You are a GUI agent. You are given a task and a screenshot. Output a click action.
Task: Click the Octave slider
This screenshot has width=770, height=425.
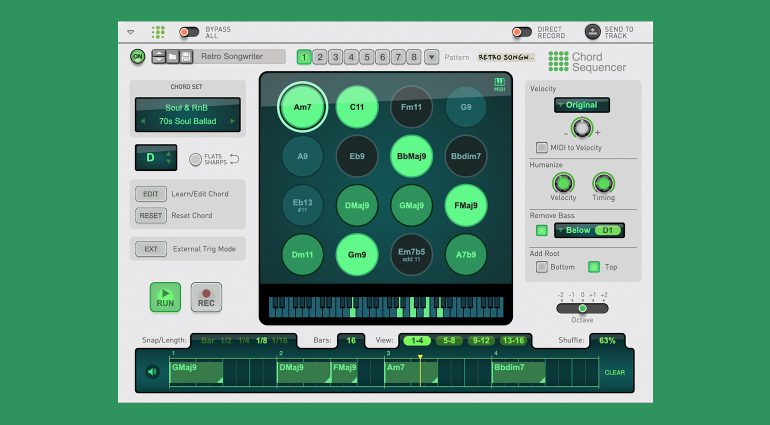[582, 308]
